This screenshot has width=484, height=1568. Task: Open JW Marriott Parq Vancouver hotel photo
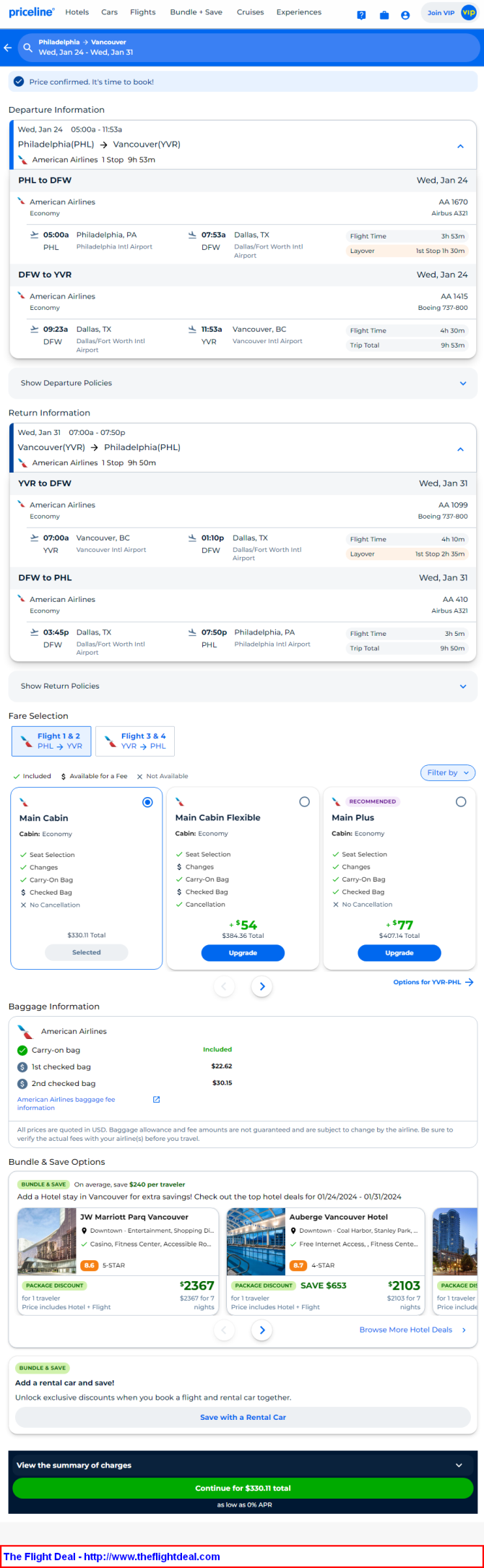[47, 1241]
